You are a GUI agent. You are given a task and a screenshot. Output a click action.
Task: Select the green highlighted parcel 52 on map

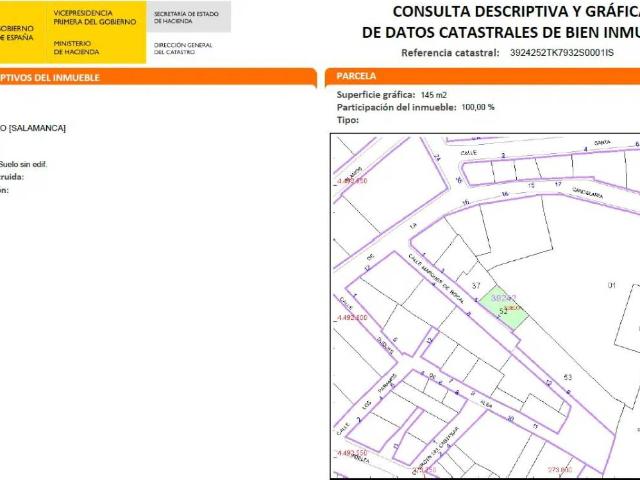click(504, 308)
